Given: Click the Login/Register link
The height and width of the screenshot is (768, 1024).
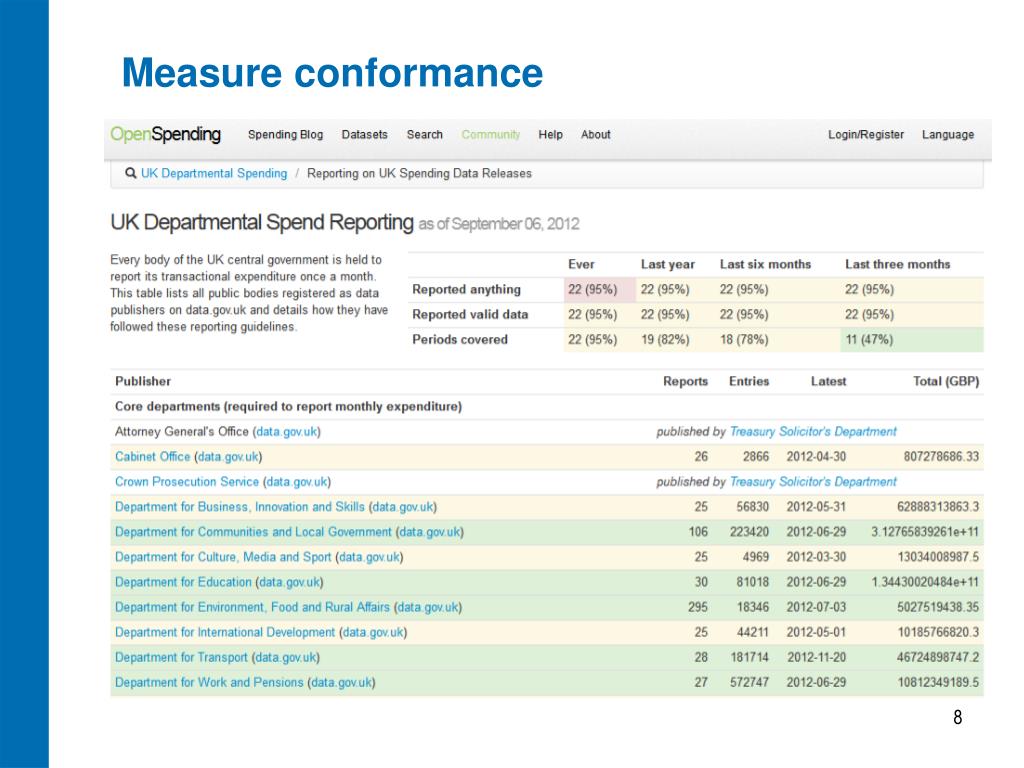Looking at the screenshot, I should pos(866,135).
